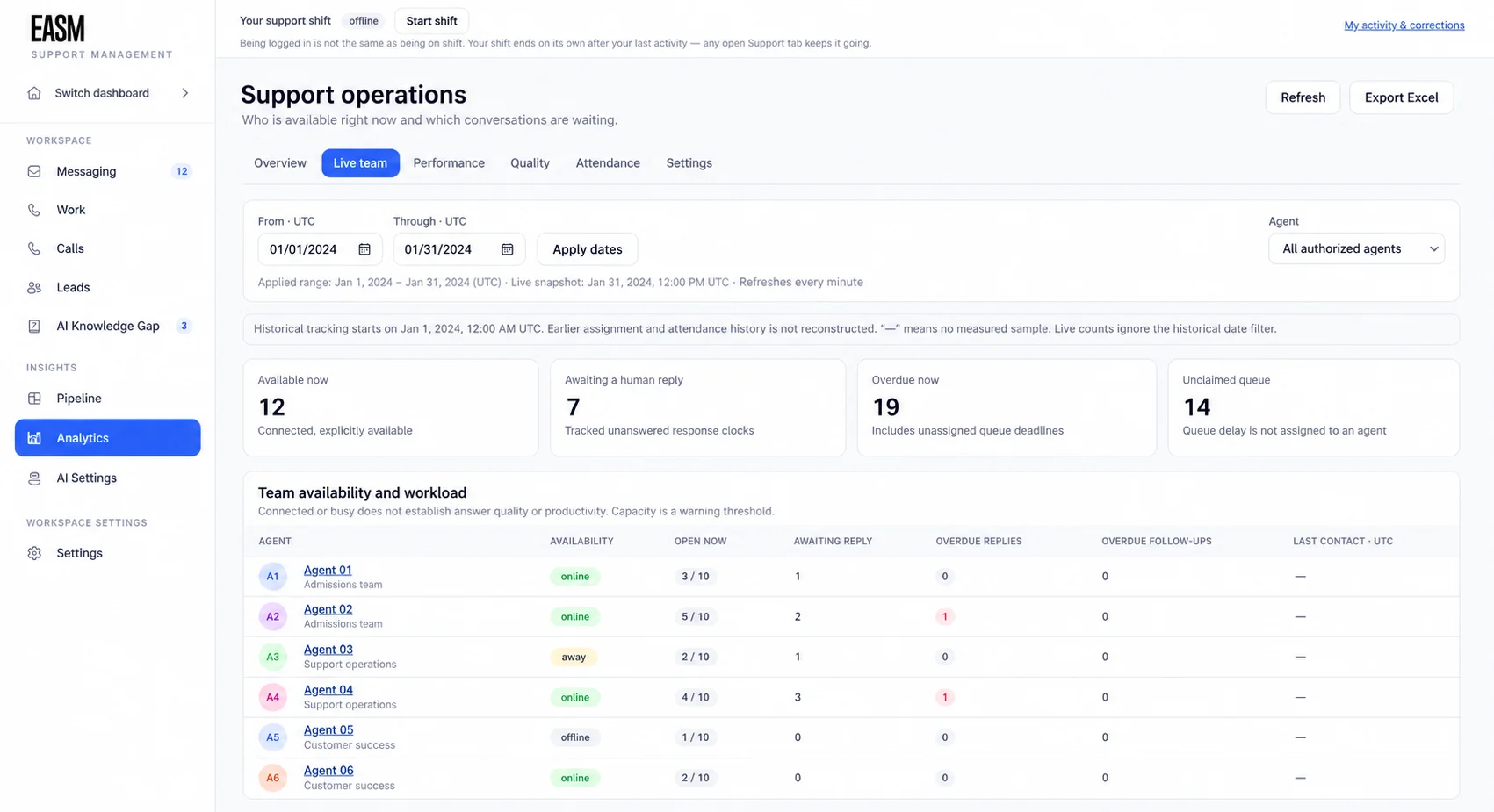This screenshot has width=1494, height=812.
Task: Click the From date field 01/01/2024
Action: 320,249
